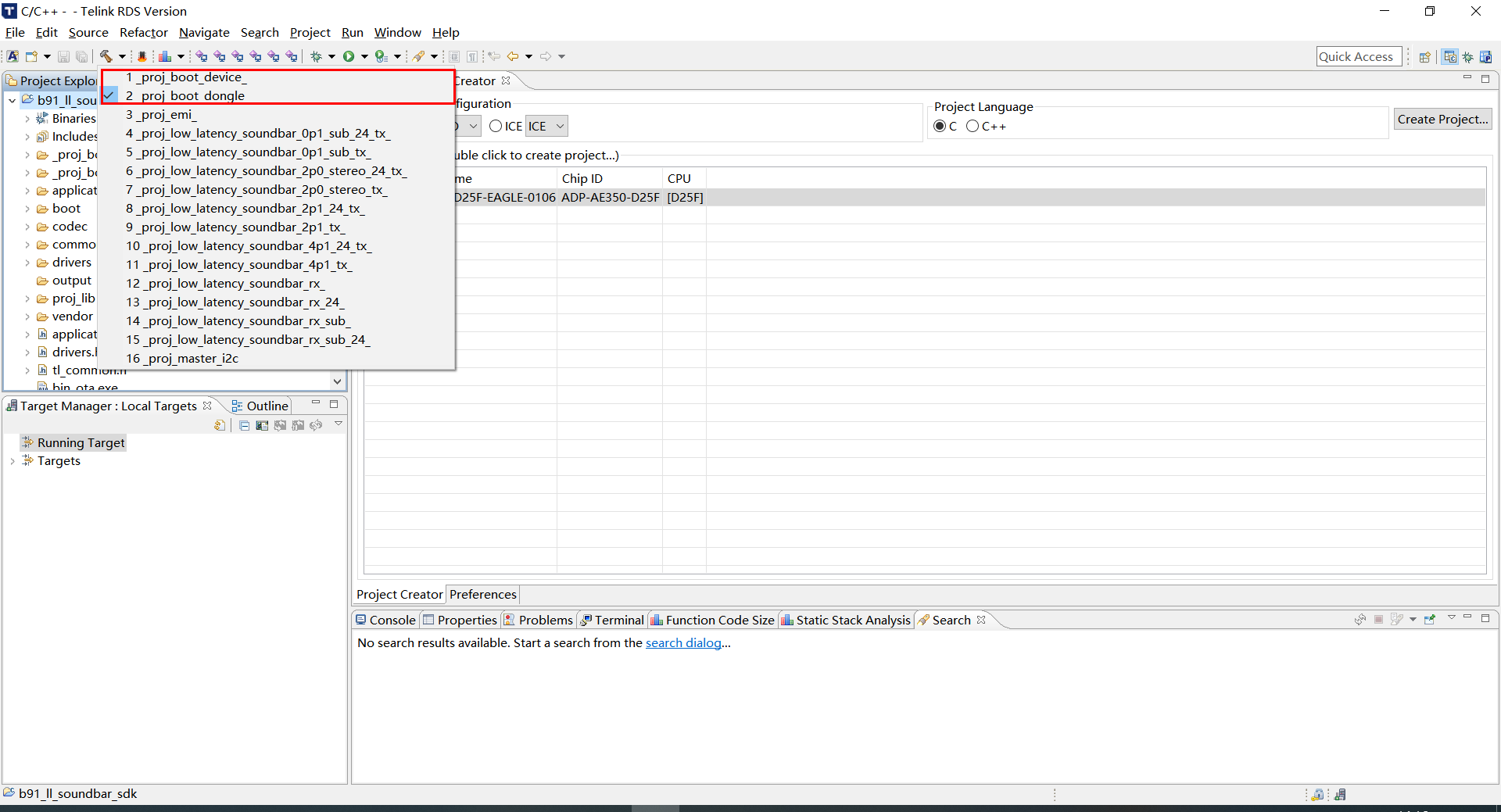Expand the Targets tree node
Screen dimensions: 1501x812
point(13,461)
